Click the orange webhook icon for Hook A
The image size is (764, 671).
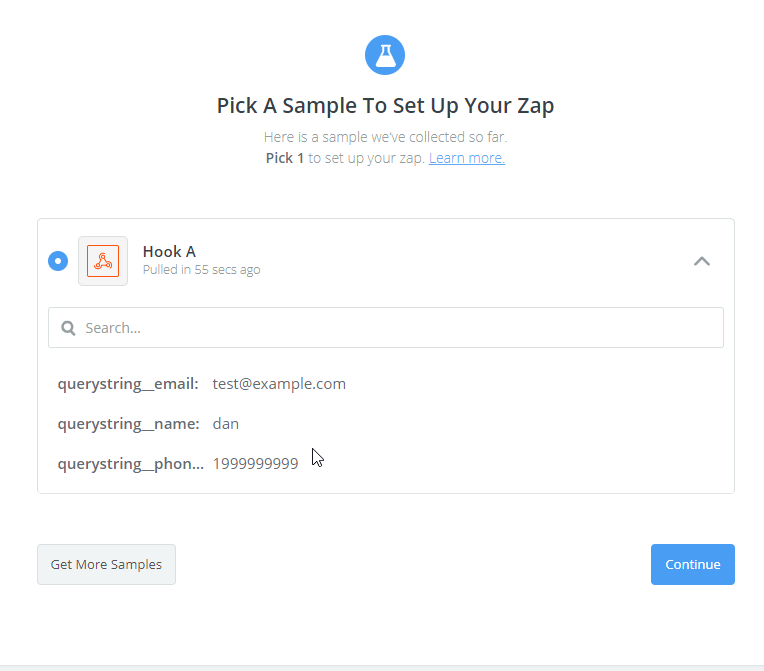coord(103,261)
